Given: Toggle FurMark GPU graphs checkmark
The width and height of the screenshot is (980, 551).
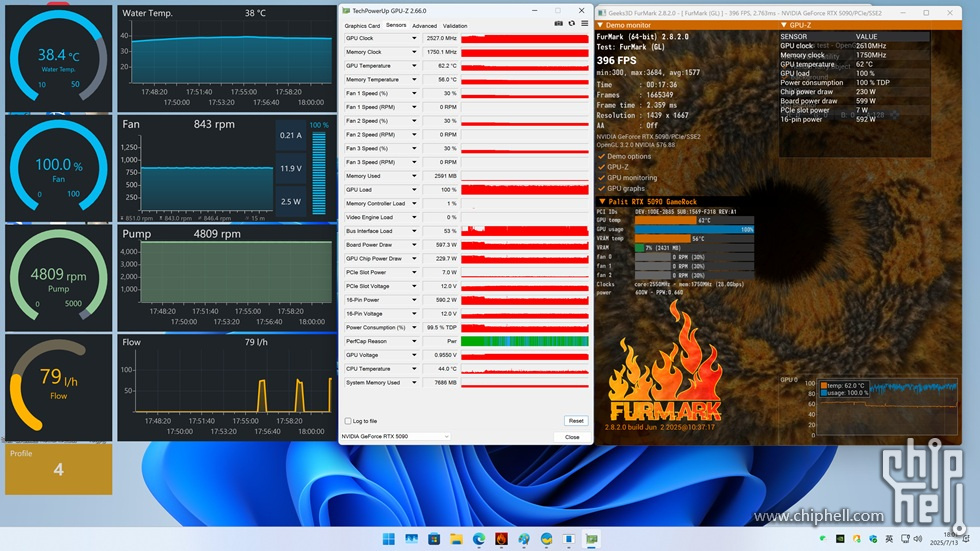Looking at the screenshot, I should click(601, 188).
